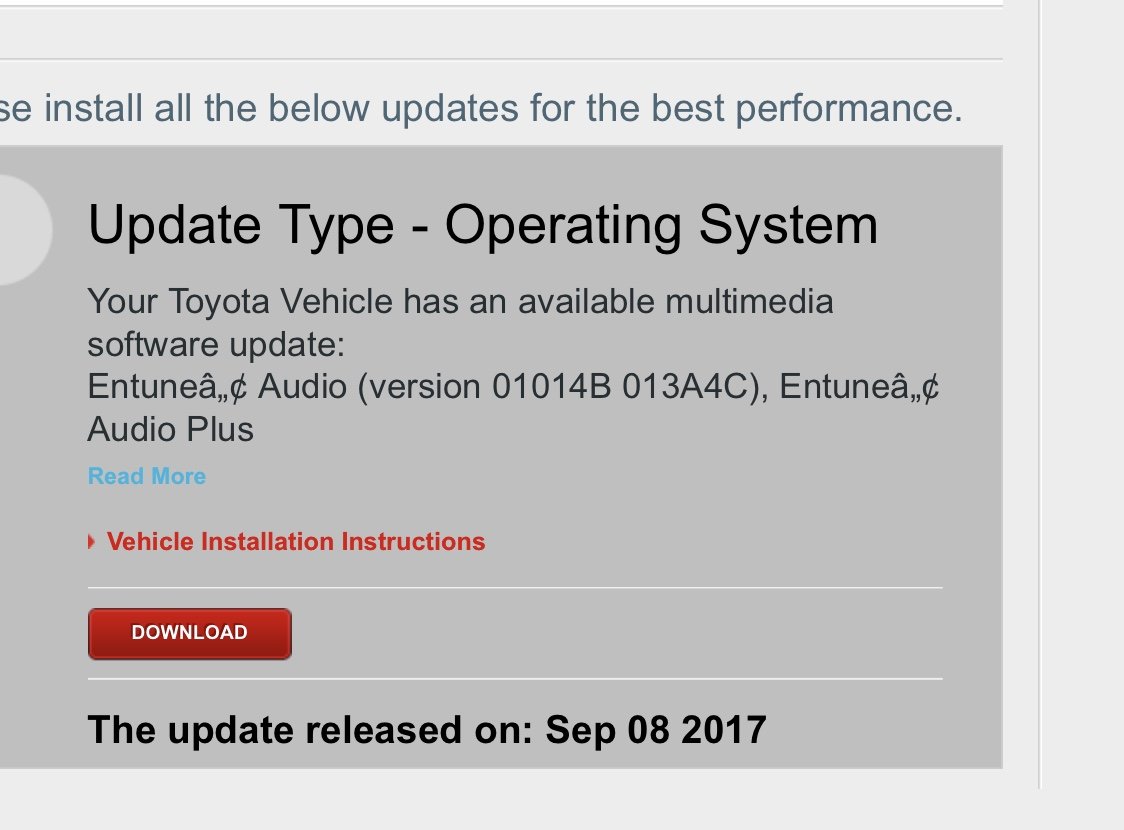Click the software update: text line
The image size is (1124, 830).
point(216,345)
